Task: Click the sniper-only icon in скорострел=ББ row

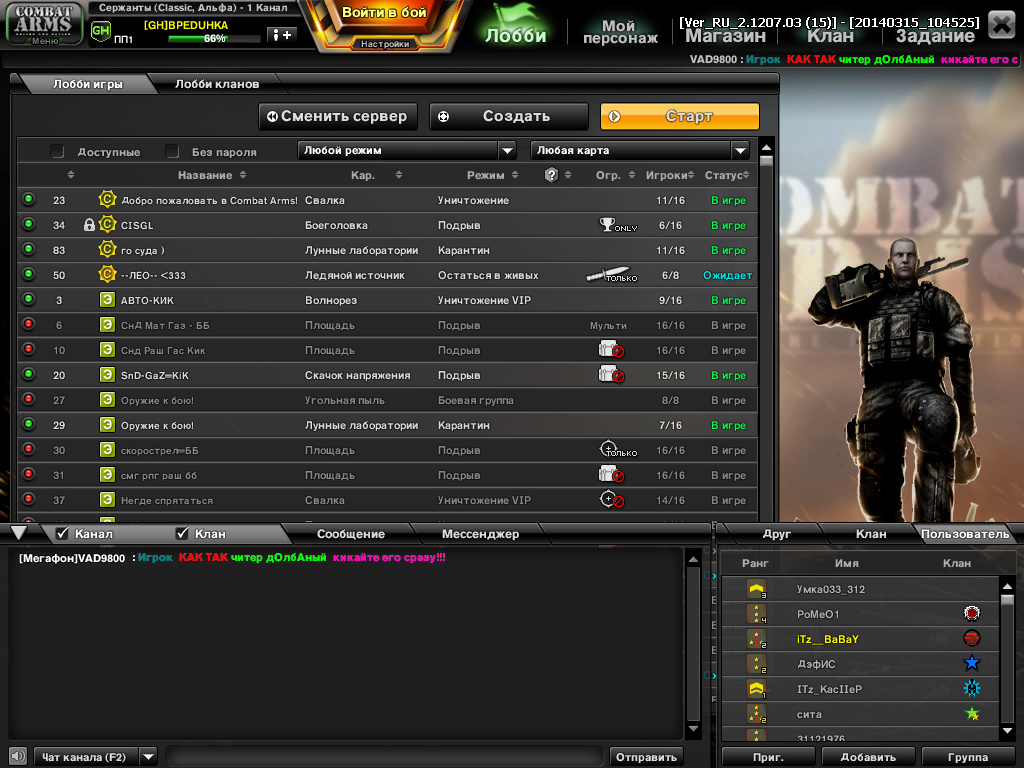Action: tap(618, 450)
